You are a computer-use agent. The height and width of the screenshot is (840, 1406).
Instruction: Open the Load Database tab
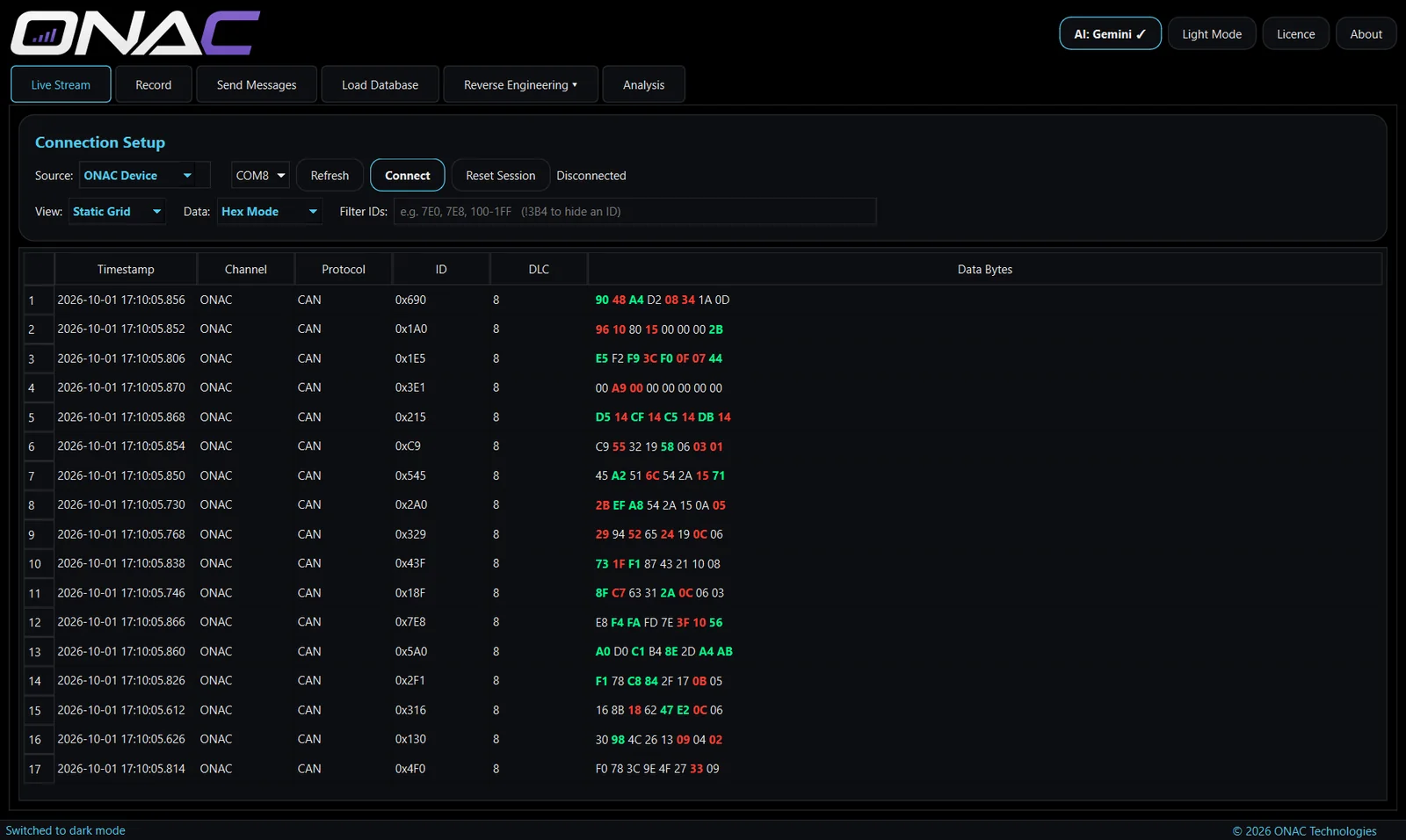tap(380, 85)
